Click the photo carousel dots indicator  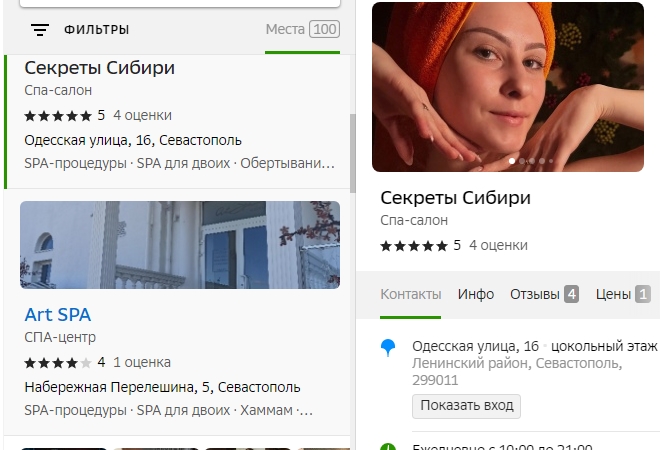pyautogui.click(x=532, y=160)
